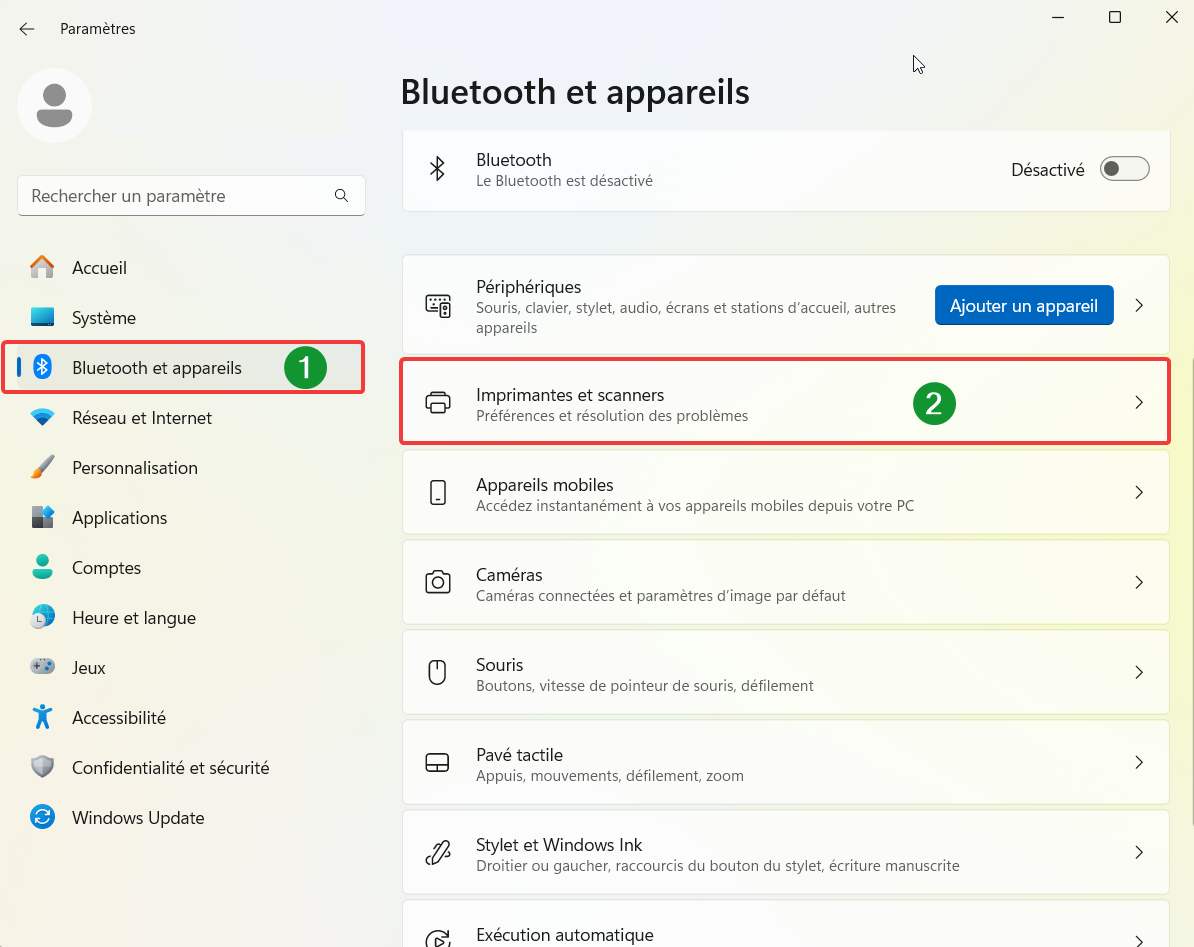
Task: Click the Caméras camera icon
Action: point(437,582)
